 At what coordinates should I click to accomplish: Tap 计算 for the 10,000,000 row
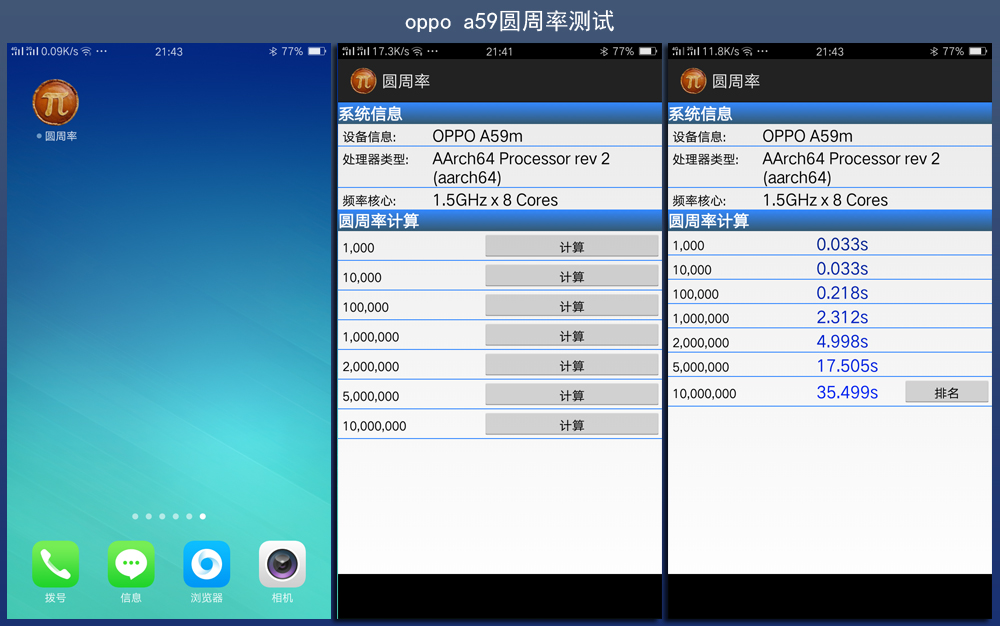[x=572, y=424]
